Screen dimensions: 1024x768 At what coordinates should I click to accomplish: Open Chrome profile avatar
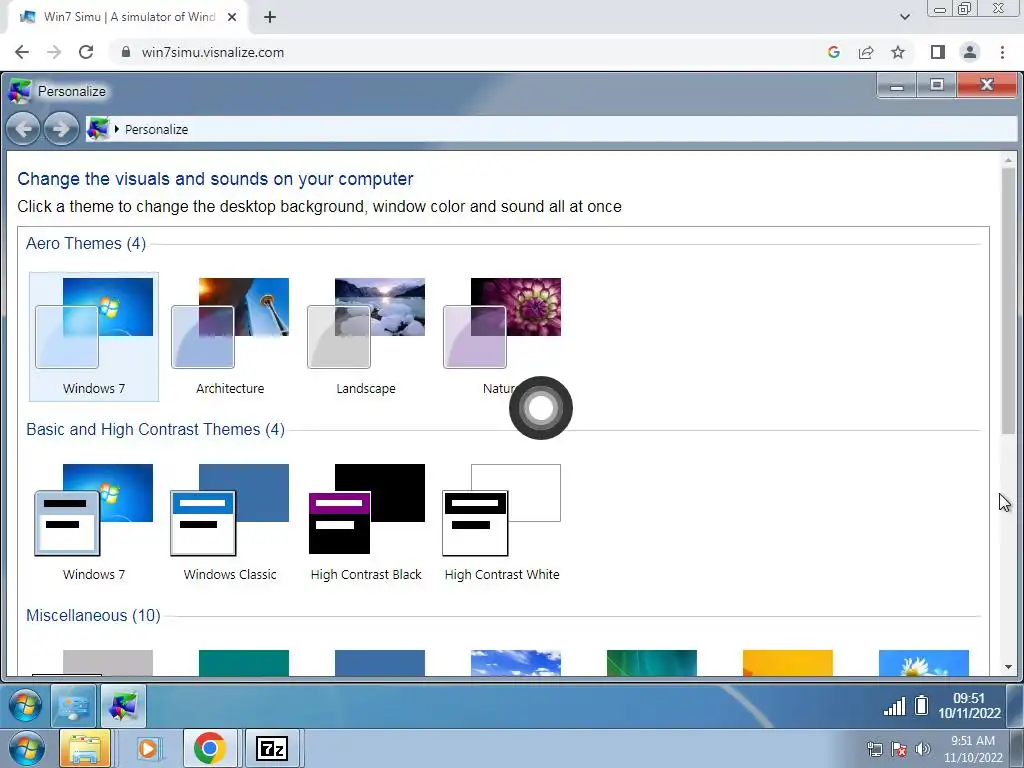click(x=970, y=52)
